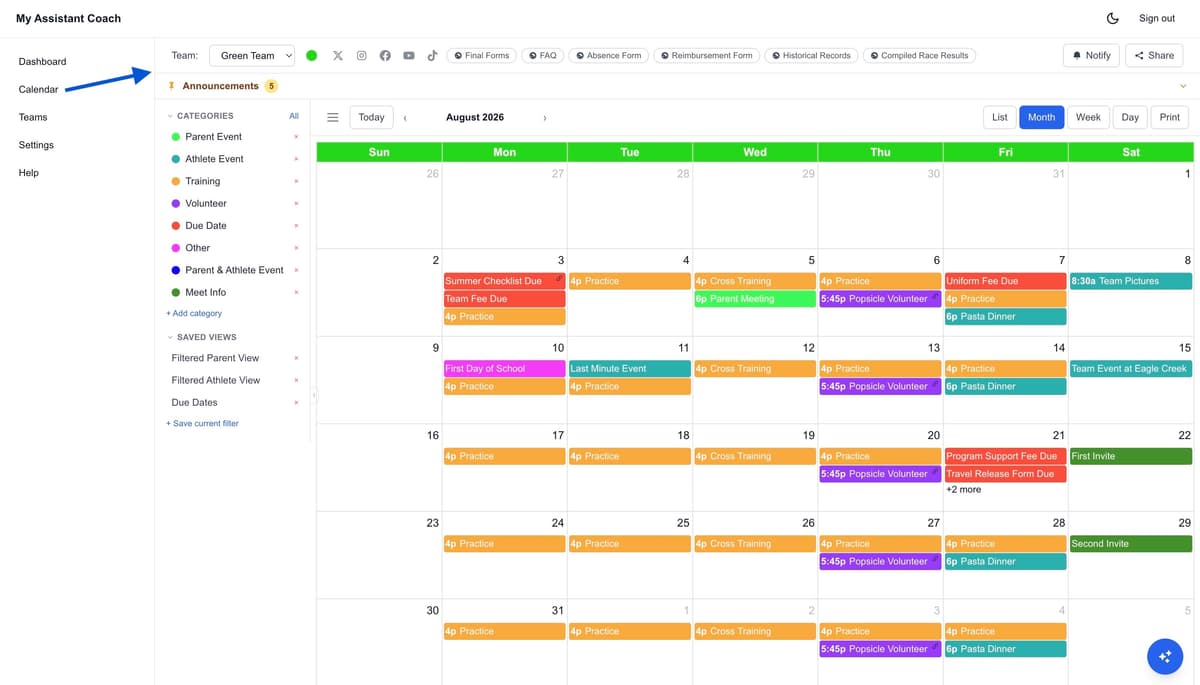
Task: Remove the Athlete Event category with its x
Action: pyautogui.click(x=296, y=159)
